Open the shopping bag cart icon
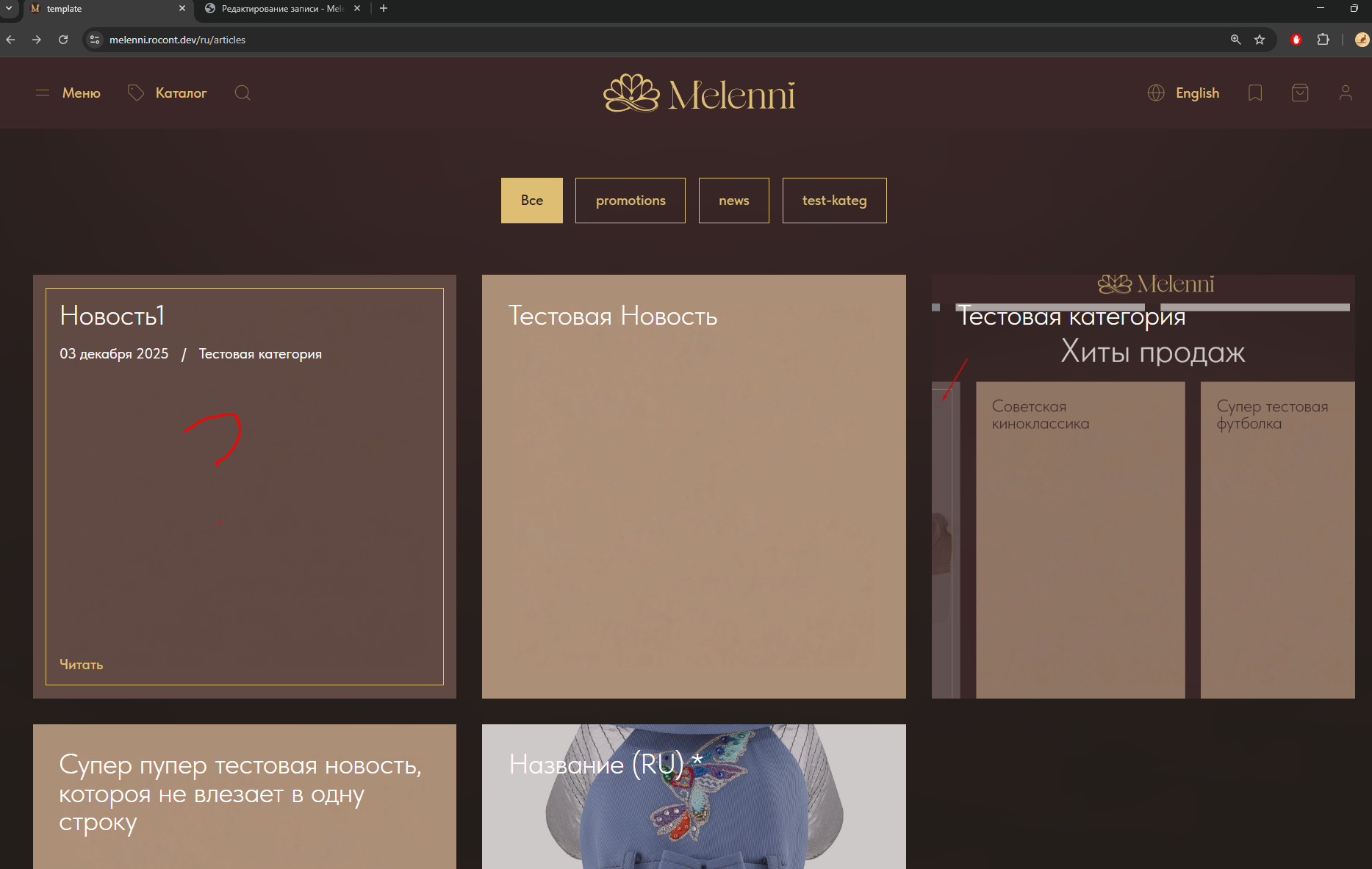 pyautogui.click(x=1300, y=93)
